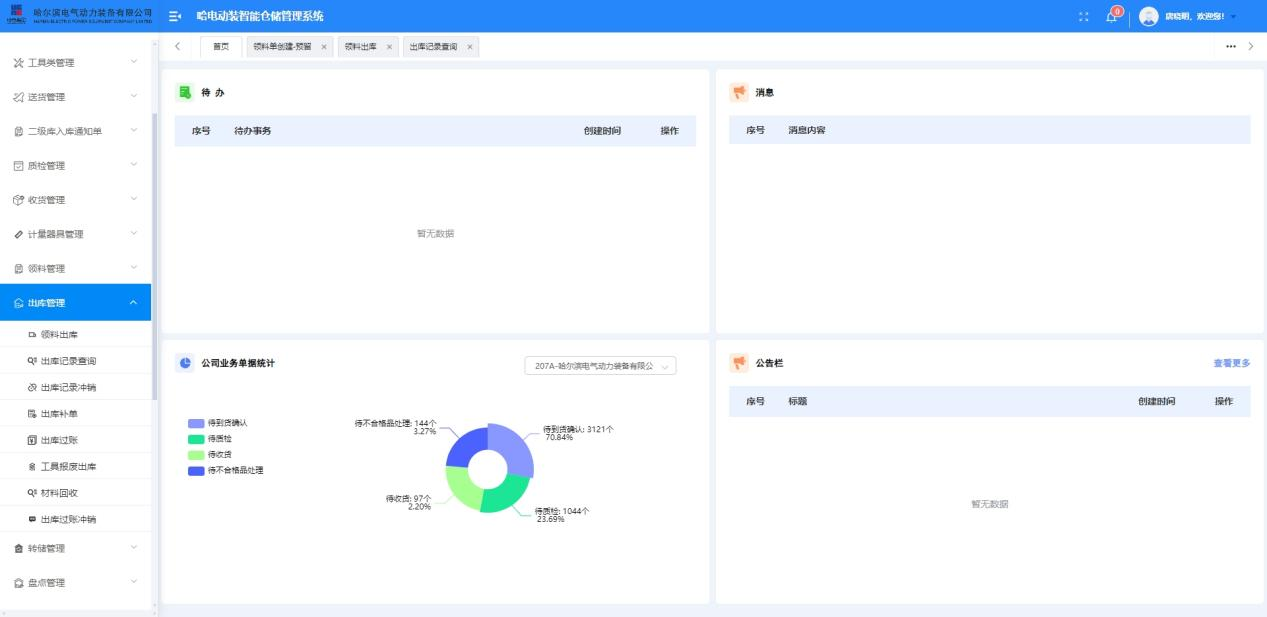Click the 公告栏 megaphone icon
This screenshot has width=1267, height=617.
point(739,363)
